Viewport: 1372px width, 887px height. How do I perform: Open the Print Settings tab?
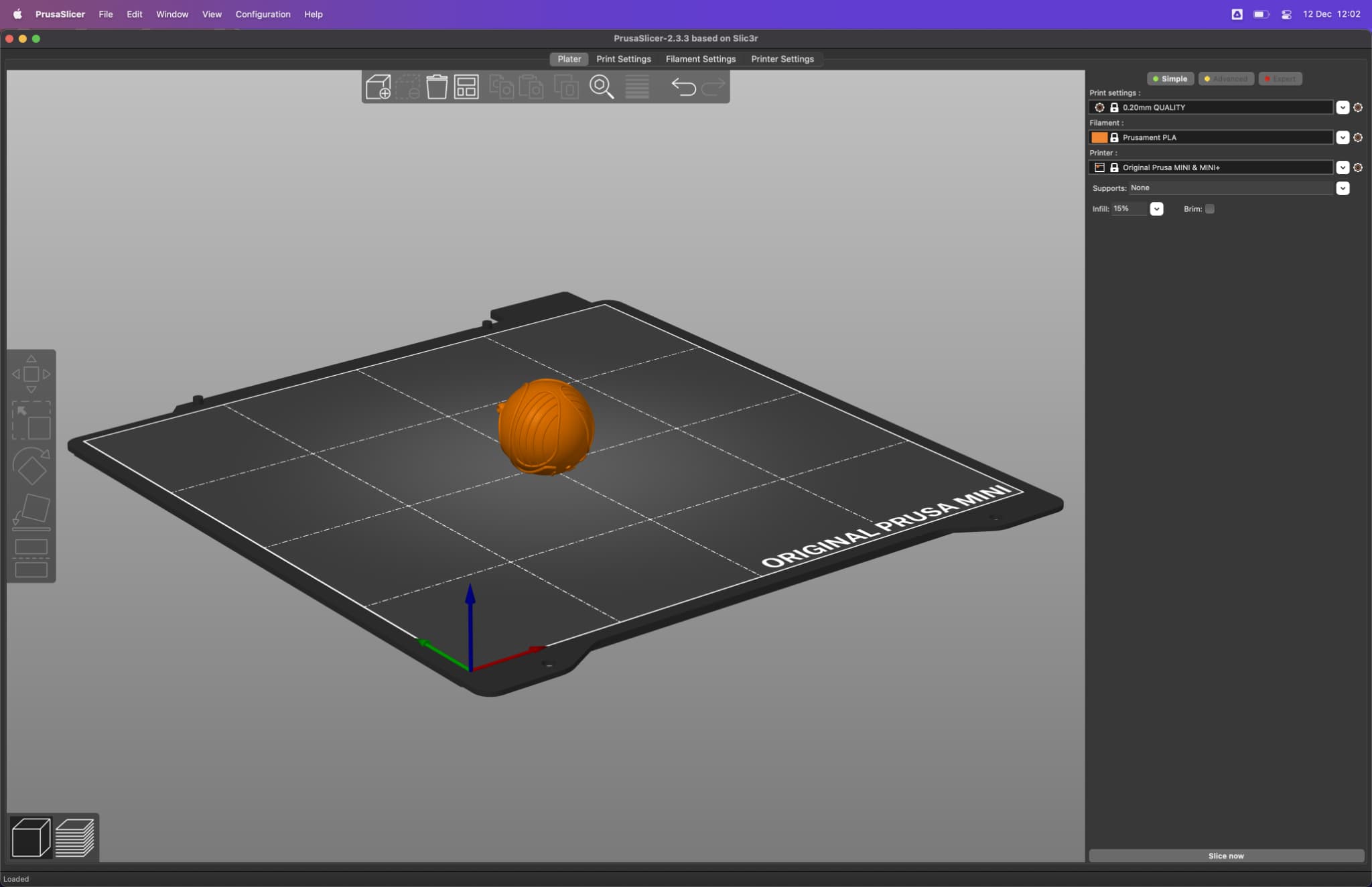point(623,59)
